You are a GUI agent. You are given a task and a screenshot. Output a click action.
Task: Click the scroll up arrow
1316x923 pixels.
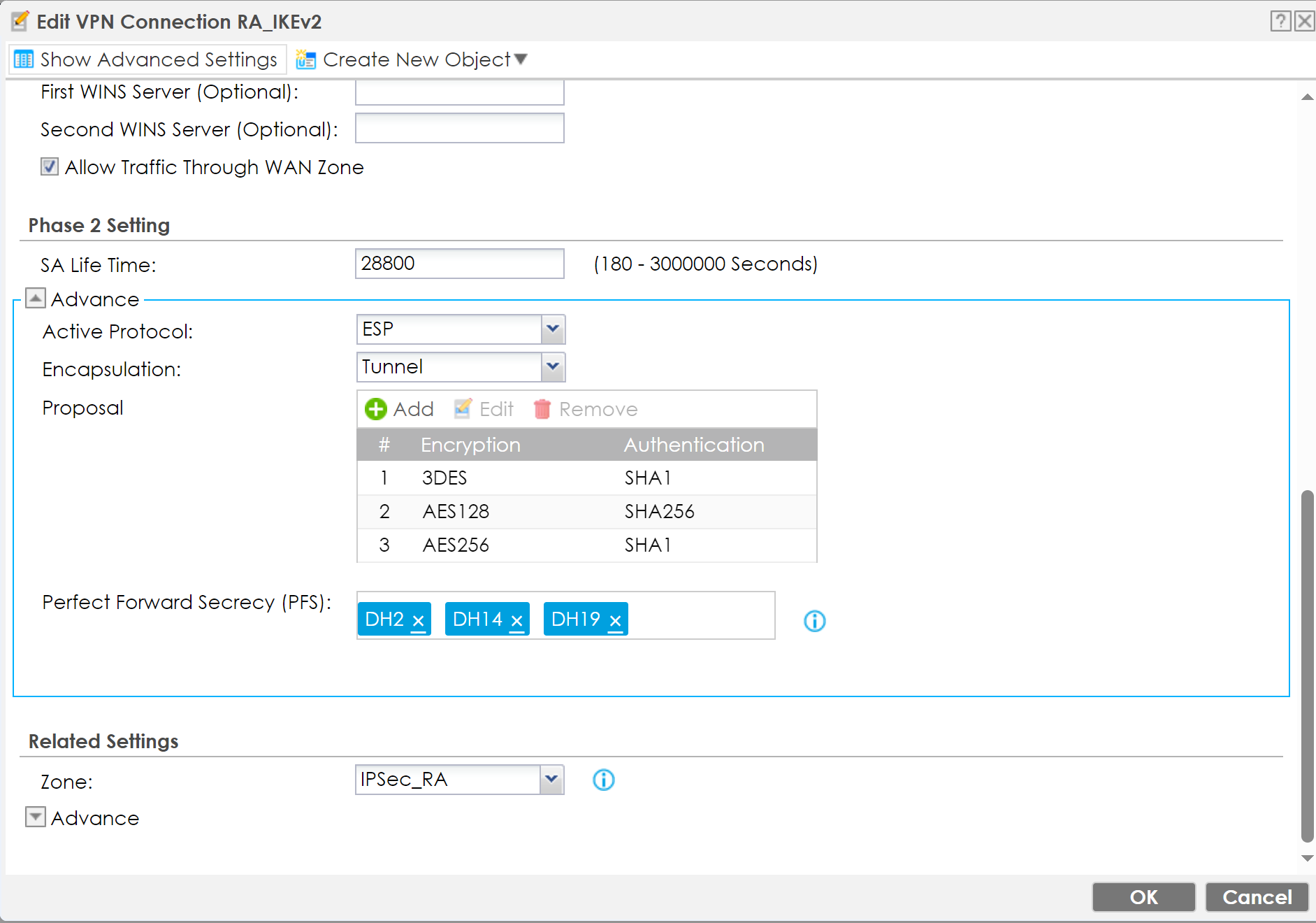(x=1307, y=97)
